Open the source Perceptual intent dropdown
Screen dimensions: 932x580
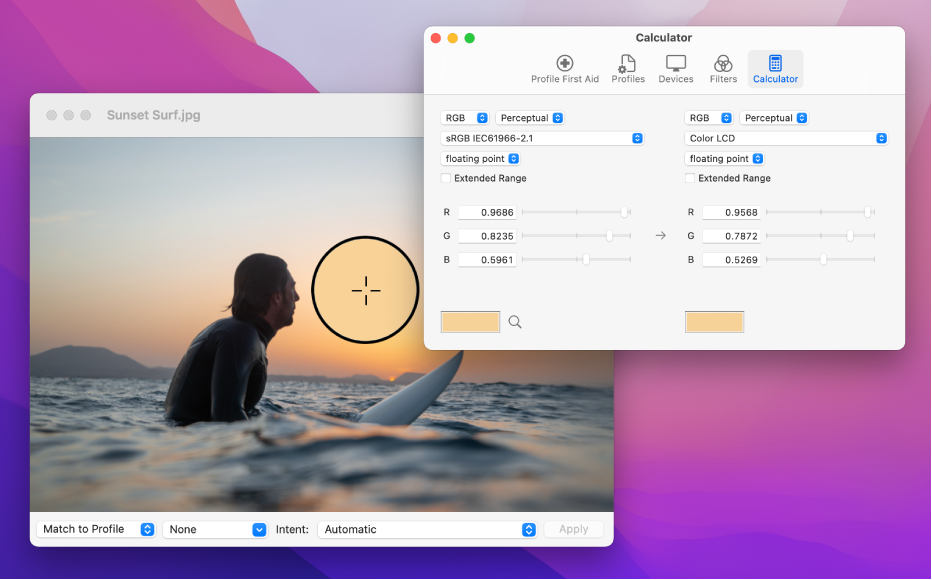coord(530,118)
